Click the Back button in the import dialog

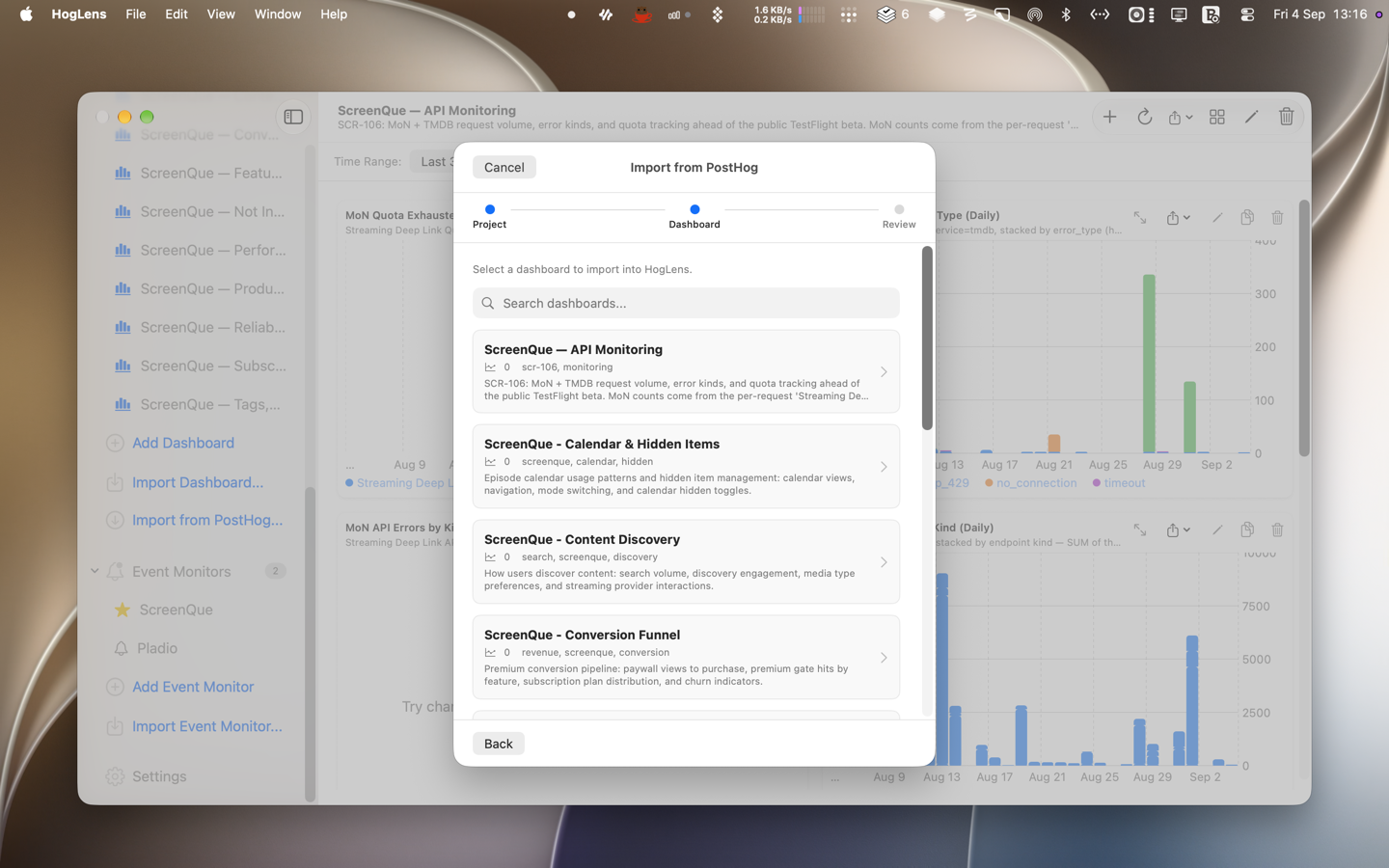[x=498, y=744]
